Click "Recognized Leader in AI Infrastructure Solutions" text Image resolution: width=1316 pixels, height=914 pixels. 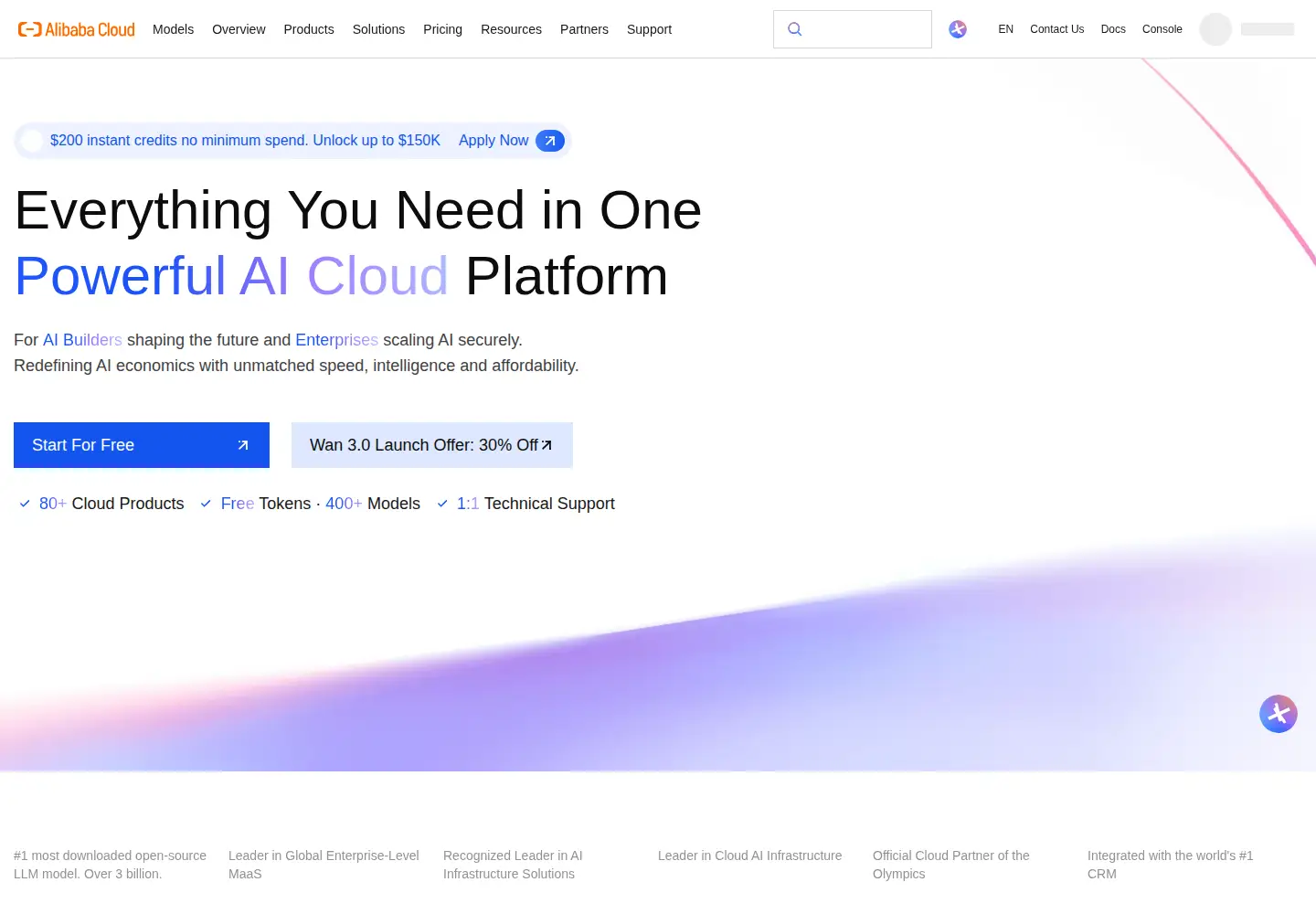pos(513,865)
